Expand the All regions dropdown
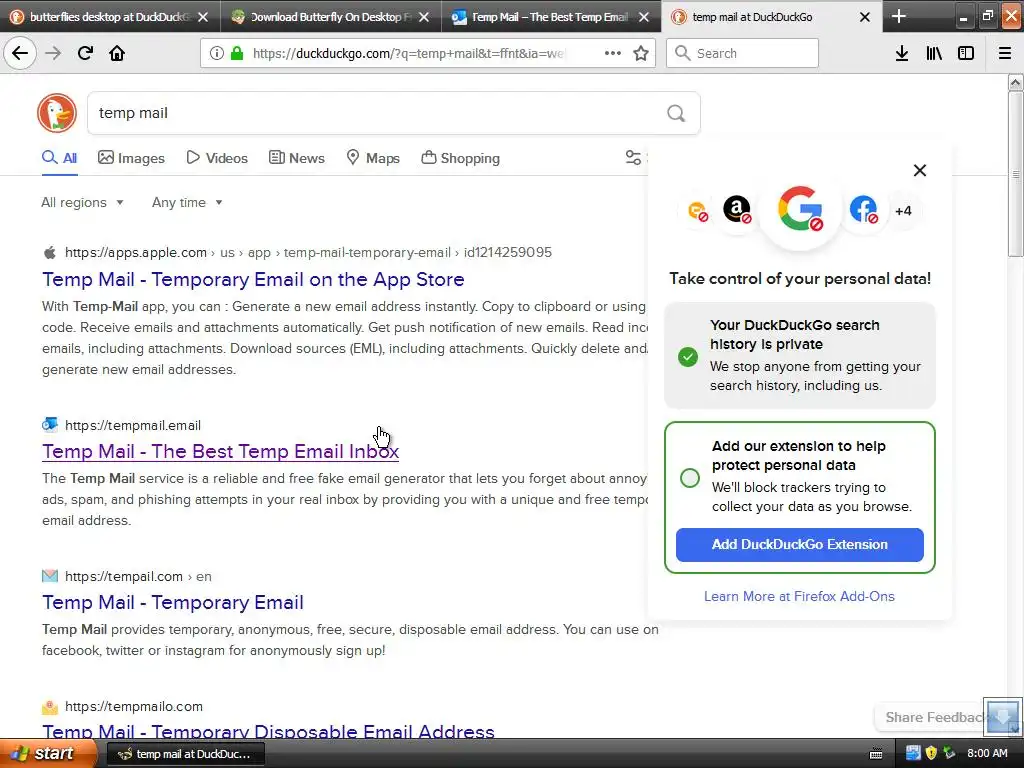1024x768 pixels. (x=82, y=202)
